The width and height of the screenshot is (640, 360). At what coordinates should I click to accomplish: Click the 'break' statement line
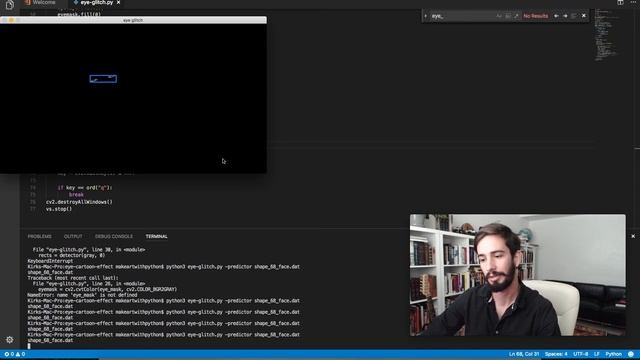click(76, 195)
